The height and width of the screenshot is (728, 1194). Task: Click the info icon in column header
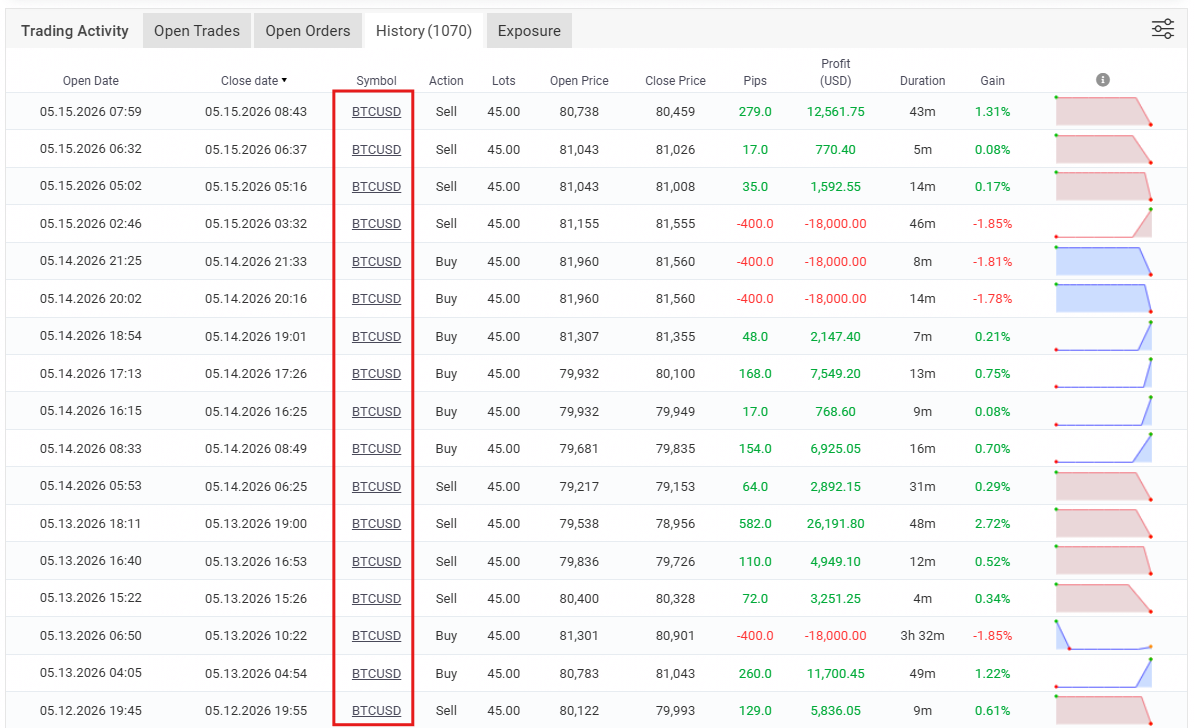(1103, 80)
